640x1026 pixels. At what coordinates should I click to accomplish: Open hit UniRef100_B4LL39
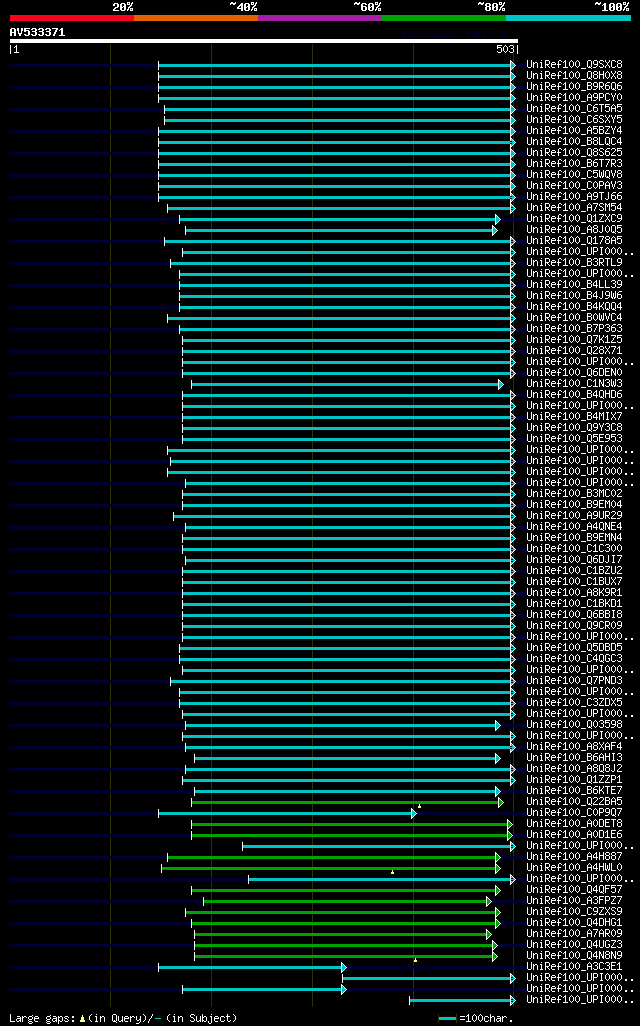coord(575,285)
